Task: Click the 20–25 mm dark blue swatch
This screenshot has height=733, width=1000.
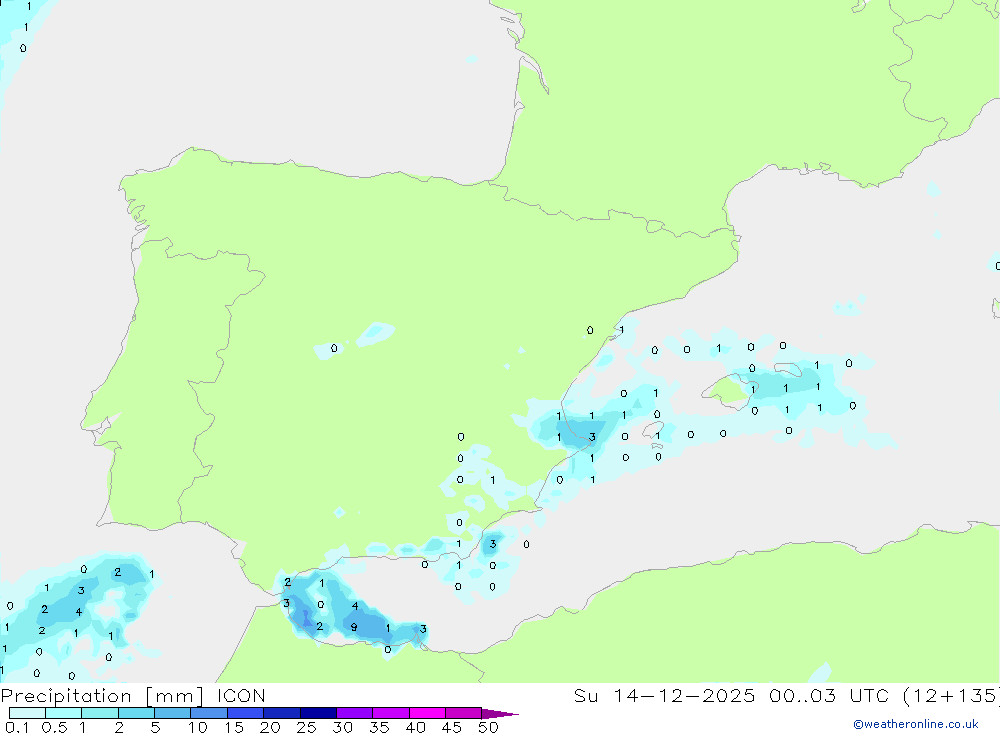Action: [281, 713]
